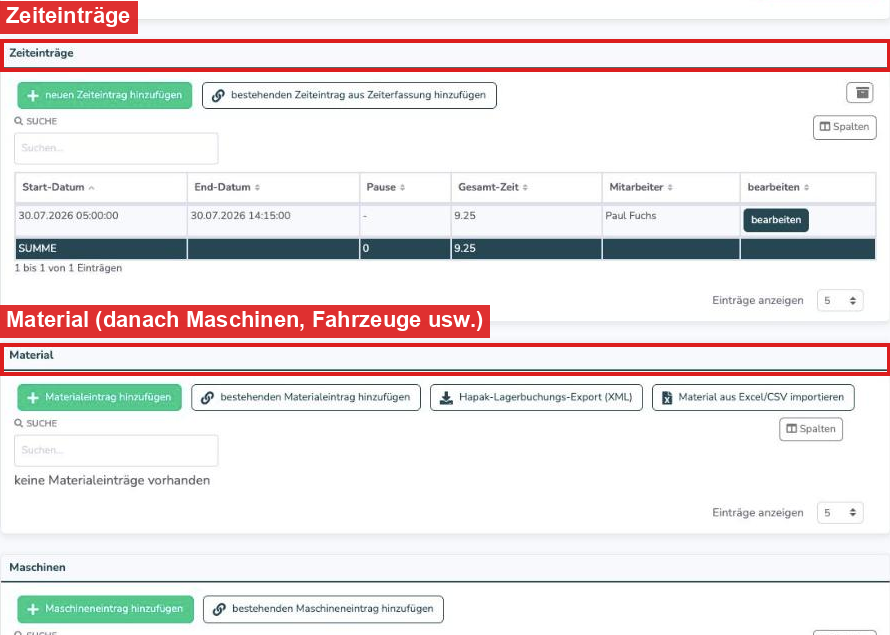Add a new Zeiteintrag
The height and width of the screenshot is (635, 890).
pos(105,95)
